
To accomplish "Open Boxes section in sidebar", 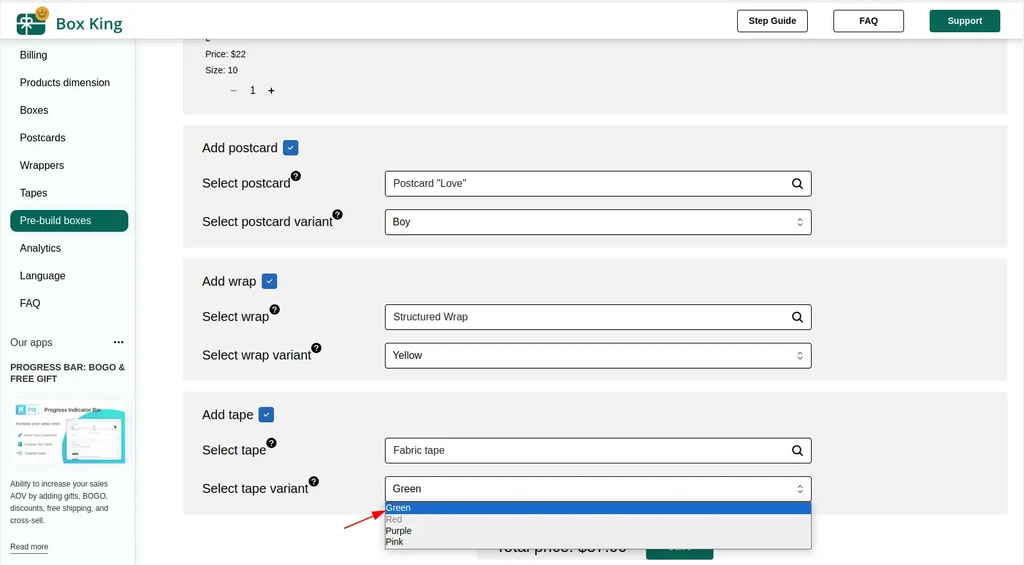I will [34, 110].
